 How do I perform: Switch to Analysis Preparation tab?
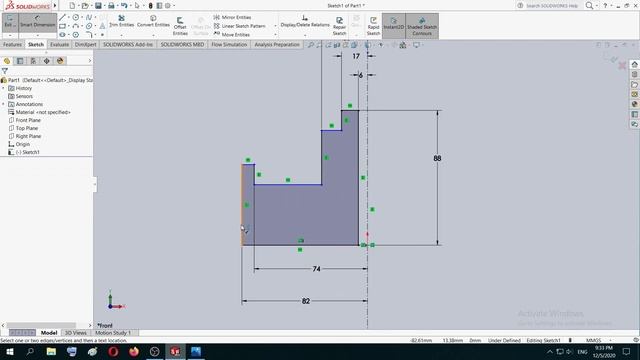pos(277,44)
